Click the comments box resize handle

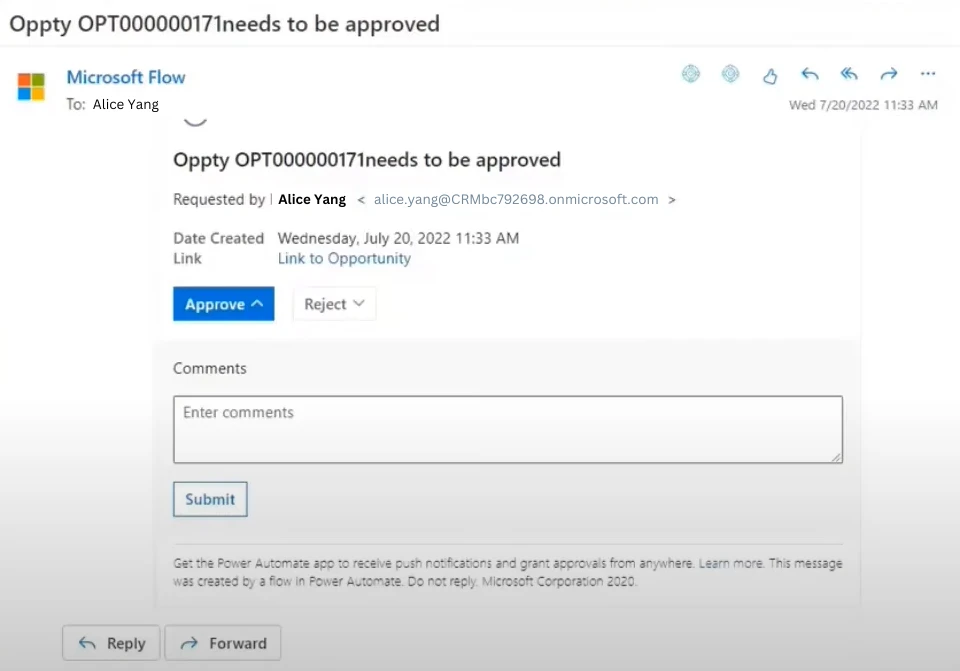pos(836,456)
